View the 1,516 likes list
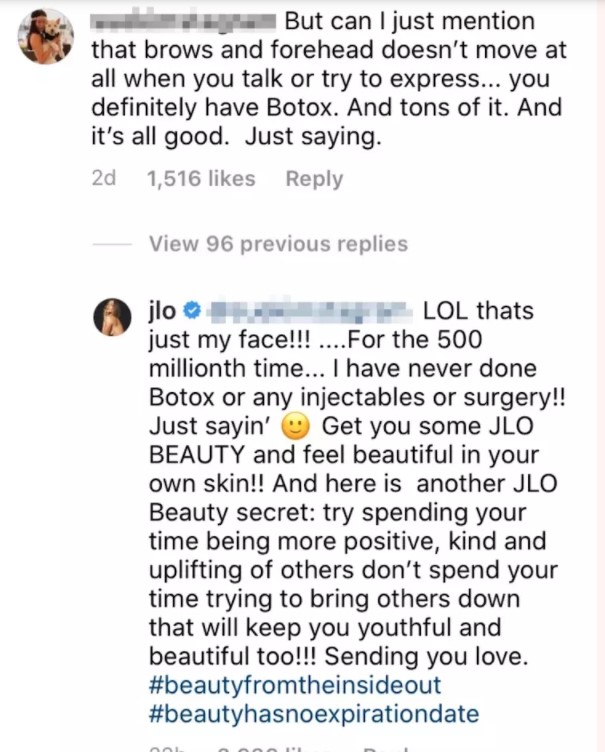605x752 pixels. click(x=201, y=179)
